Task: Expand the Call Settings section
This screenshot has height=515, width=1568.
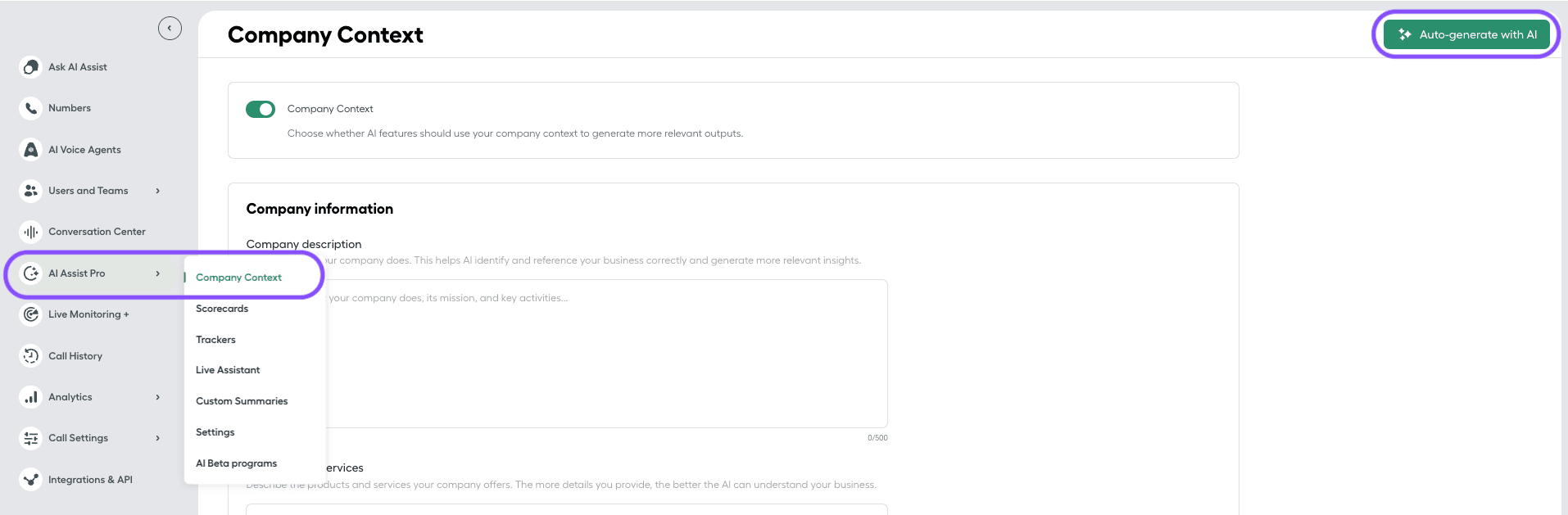Action: [78, 437]
